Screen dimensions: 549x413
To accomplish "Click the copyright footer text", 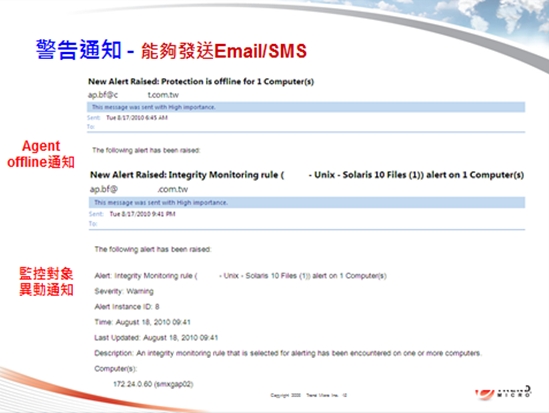I will pos(308,395).
